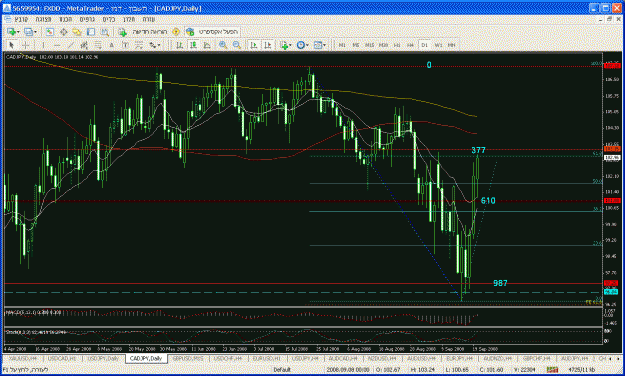Toggle the Data Window icon
This screenshot has height=376, width=625.
click(63, 32)
